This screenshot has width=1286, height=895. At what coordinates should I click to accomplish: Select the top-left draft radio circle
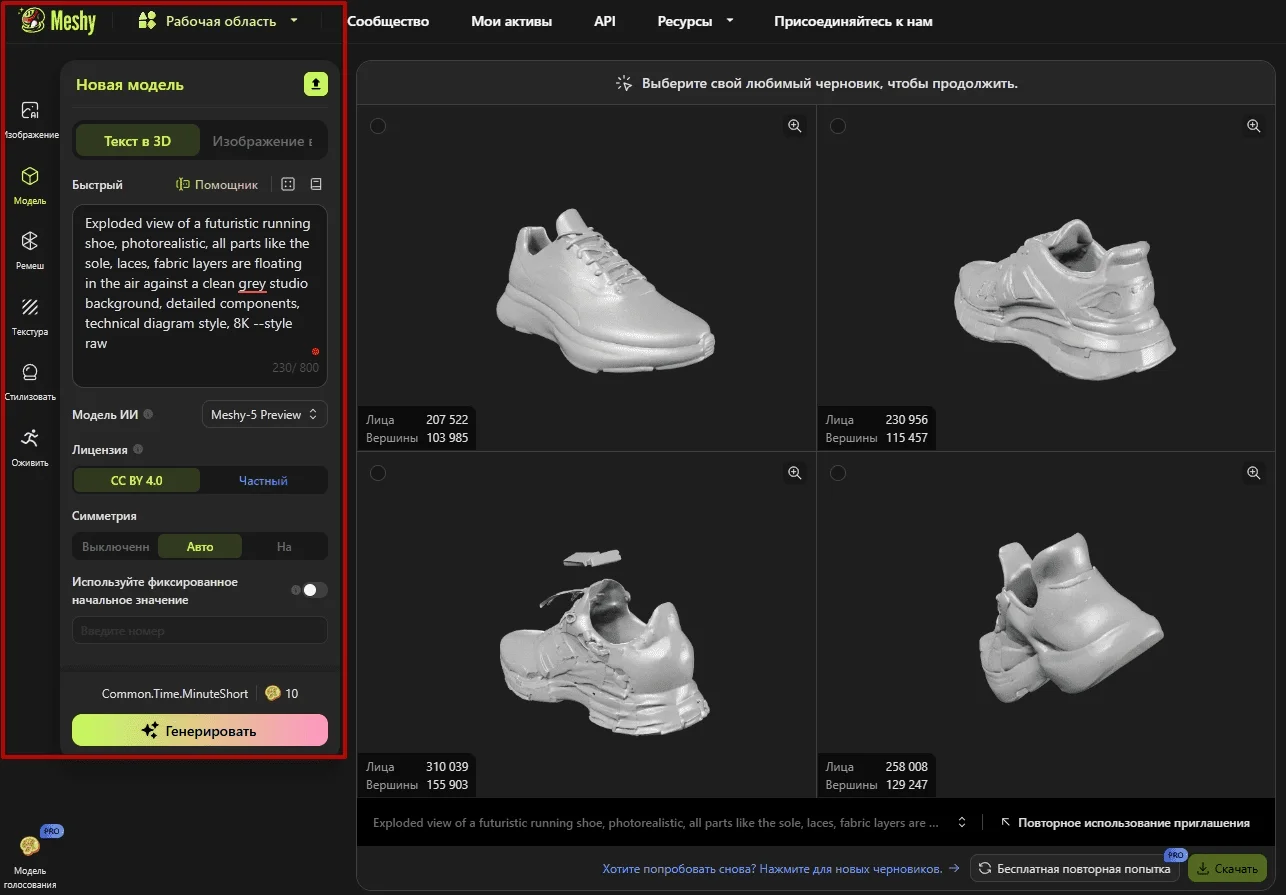pyautogui.click(x=378, y=126)
